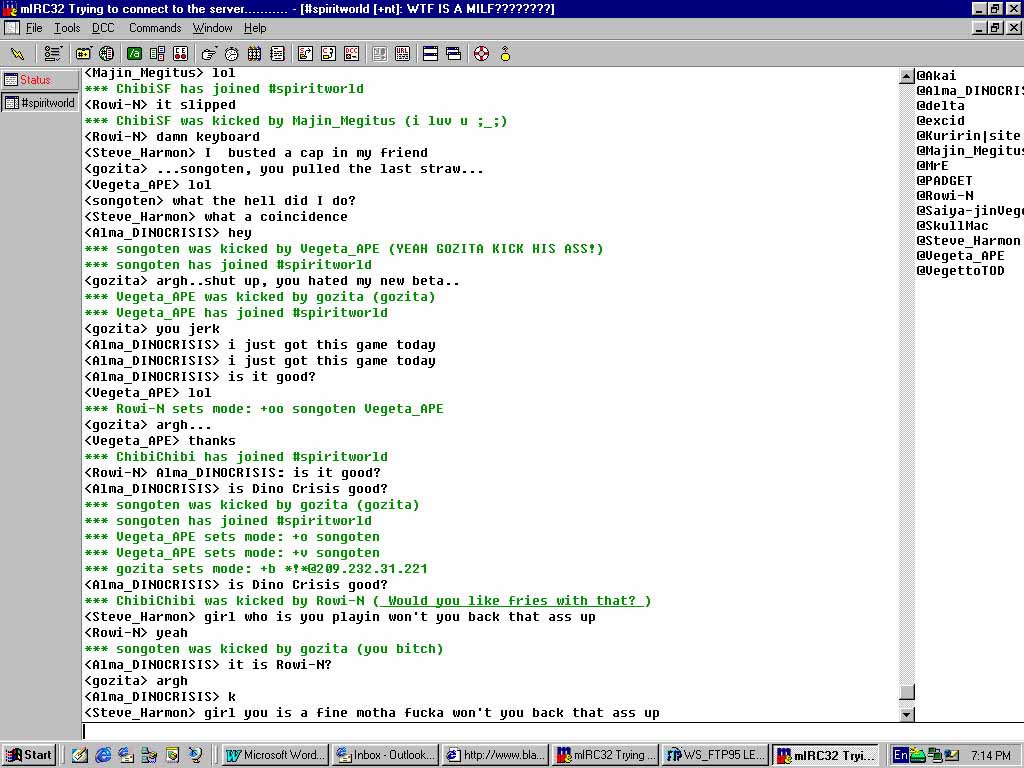The height and width of the screenshot is (768, 1024).
Task: Click the Windows Start button
Action: click(x=29, y=755)
